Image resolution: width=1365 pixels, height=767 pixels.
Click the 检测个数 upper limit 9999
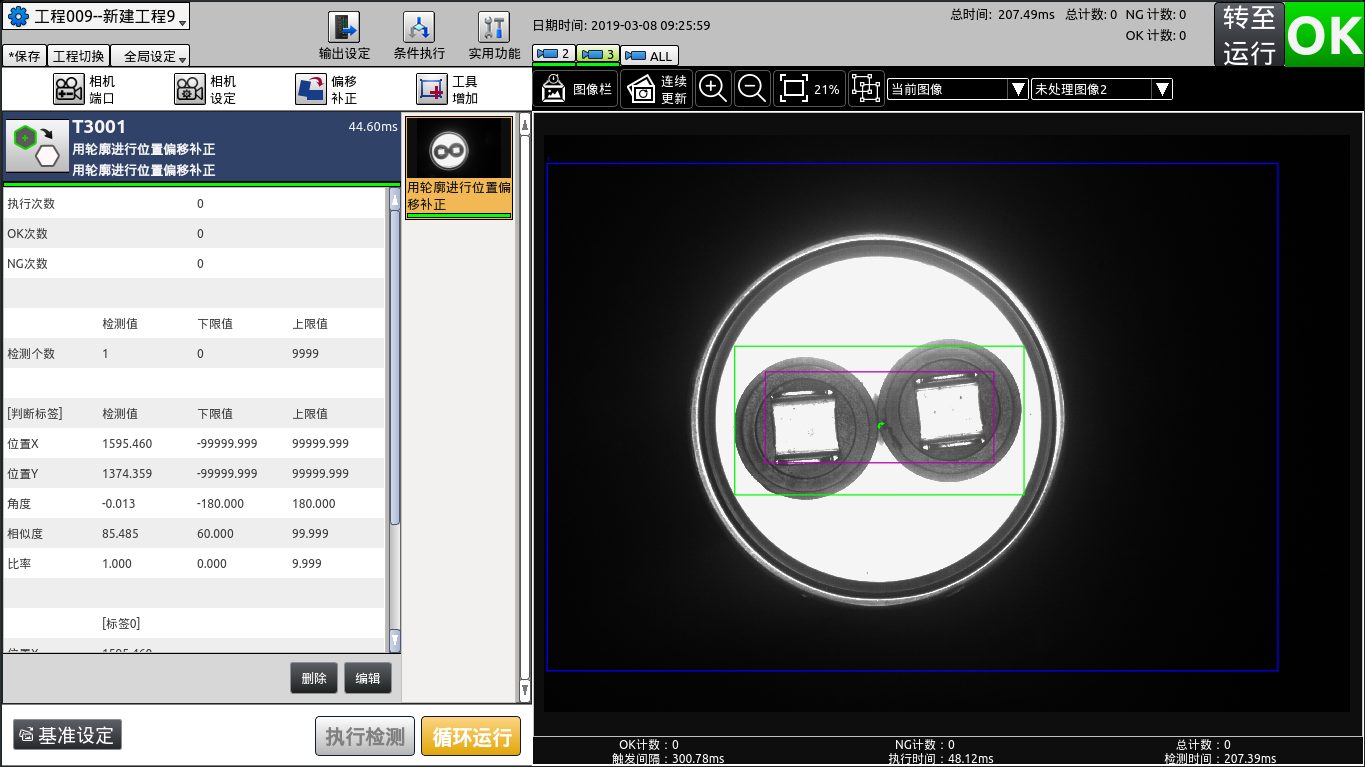click(305, 354)
